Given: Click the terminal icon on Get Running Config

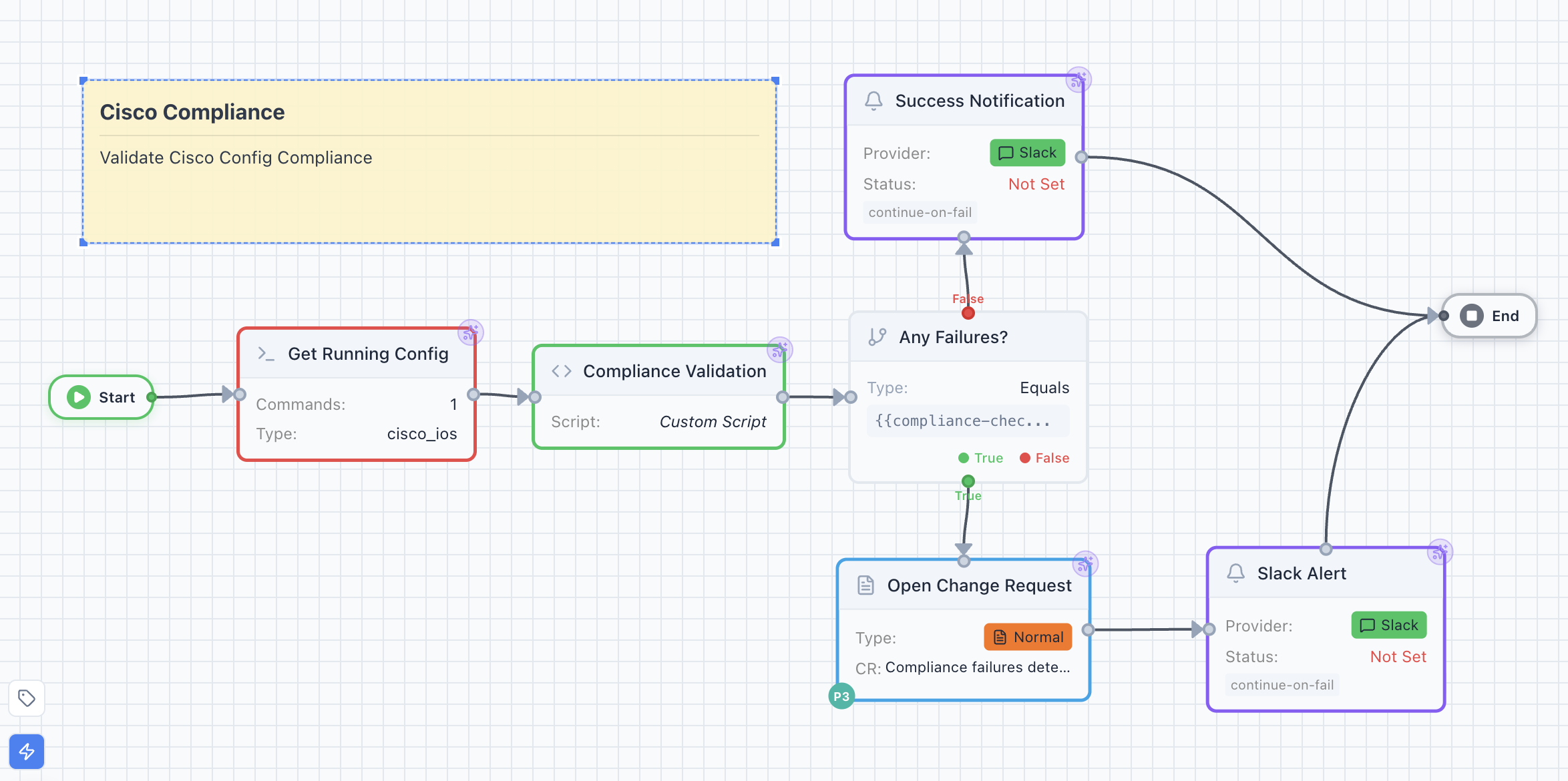Looking at the screenshot, I should pos(266,354).
